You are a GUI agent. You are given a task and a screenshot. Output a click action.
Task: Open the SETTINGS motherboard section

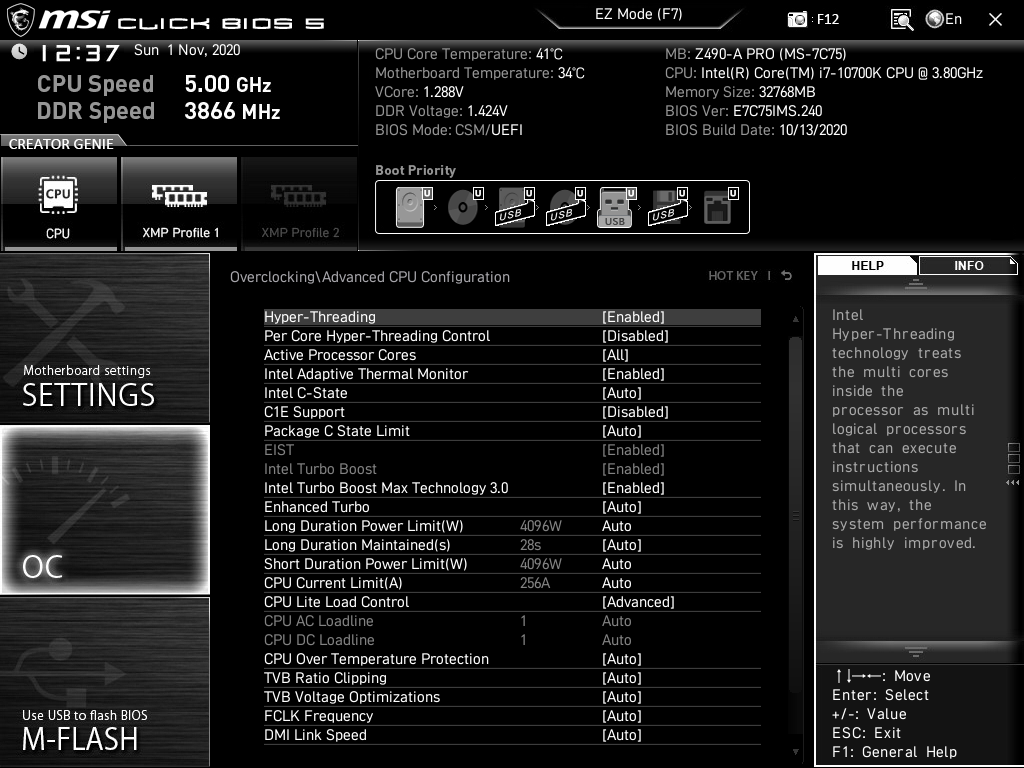click(x=105, y=338)
